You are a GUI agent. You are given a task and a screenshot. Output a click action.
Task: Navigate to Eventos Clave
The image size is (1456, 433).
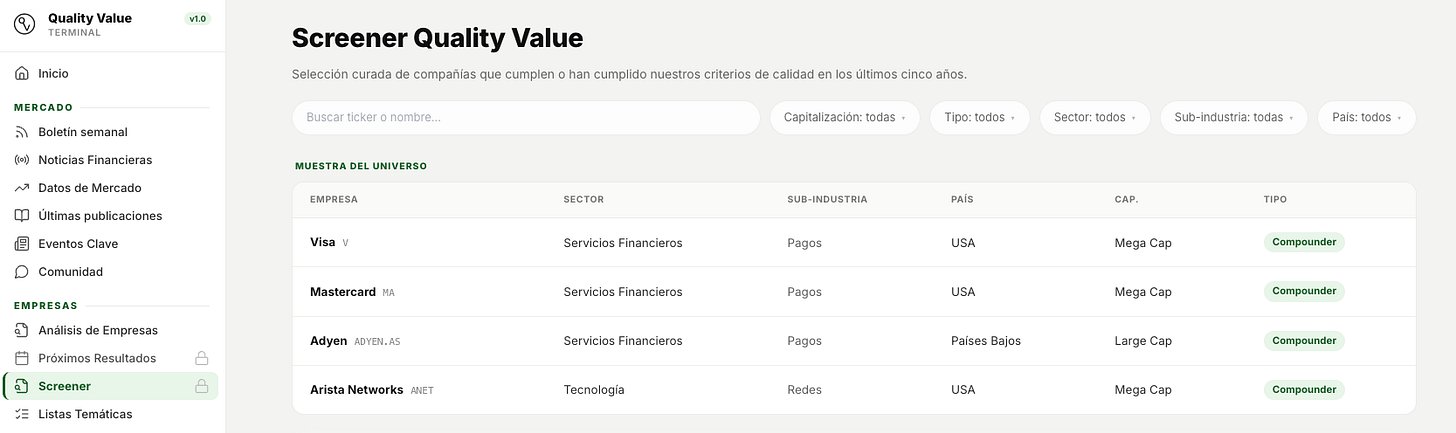point(111,244)
